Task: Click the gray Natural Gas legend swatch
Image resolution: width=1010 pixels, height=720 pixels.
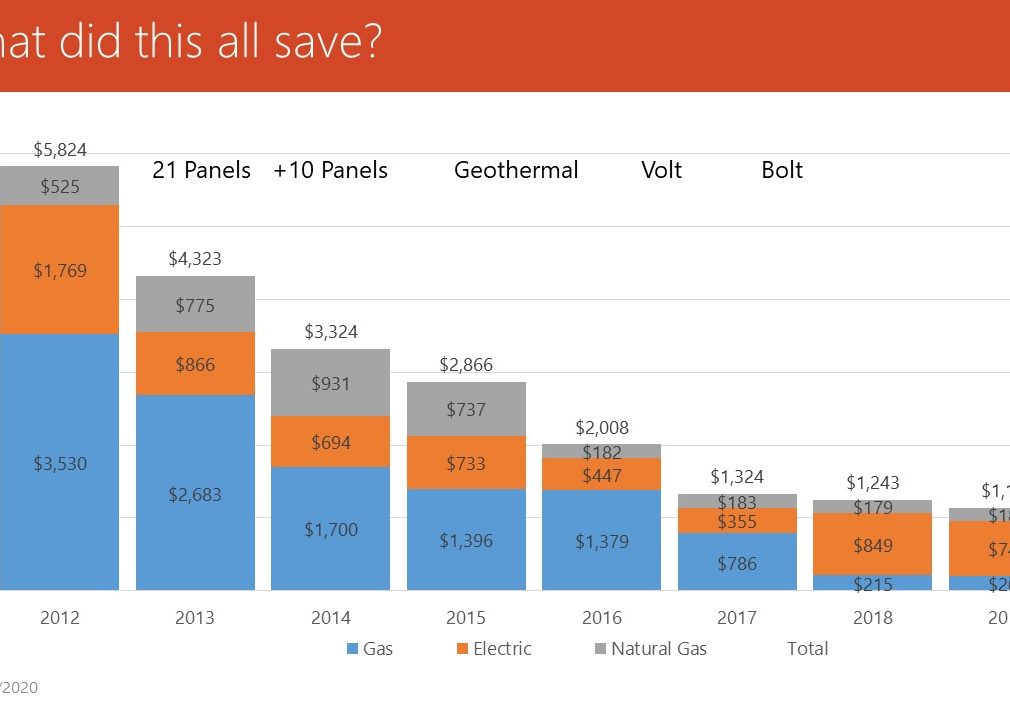Action: pos(600,649)
